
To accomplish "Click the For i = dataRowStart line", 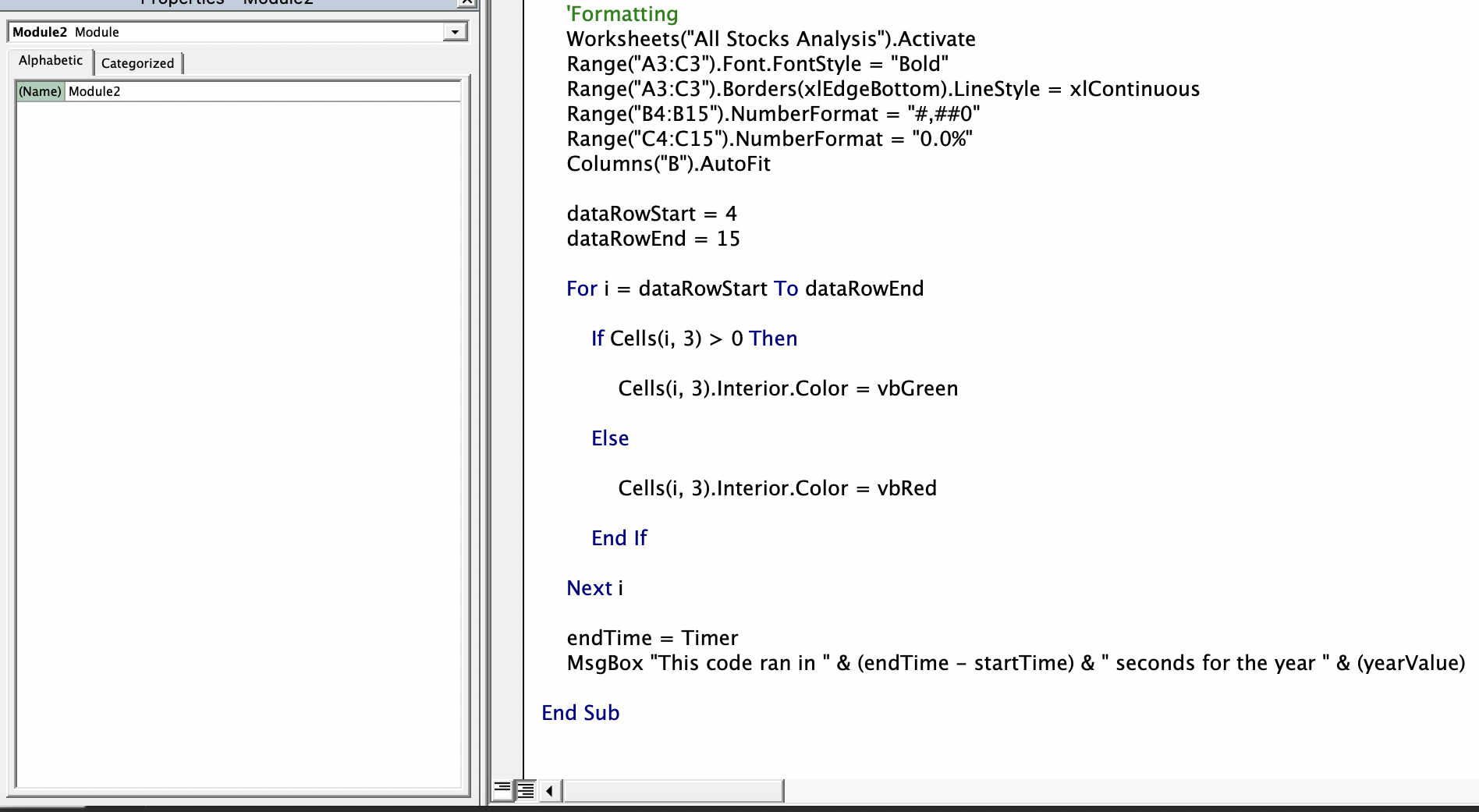I will pos(745,289).
